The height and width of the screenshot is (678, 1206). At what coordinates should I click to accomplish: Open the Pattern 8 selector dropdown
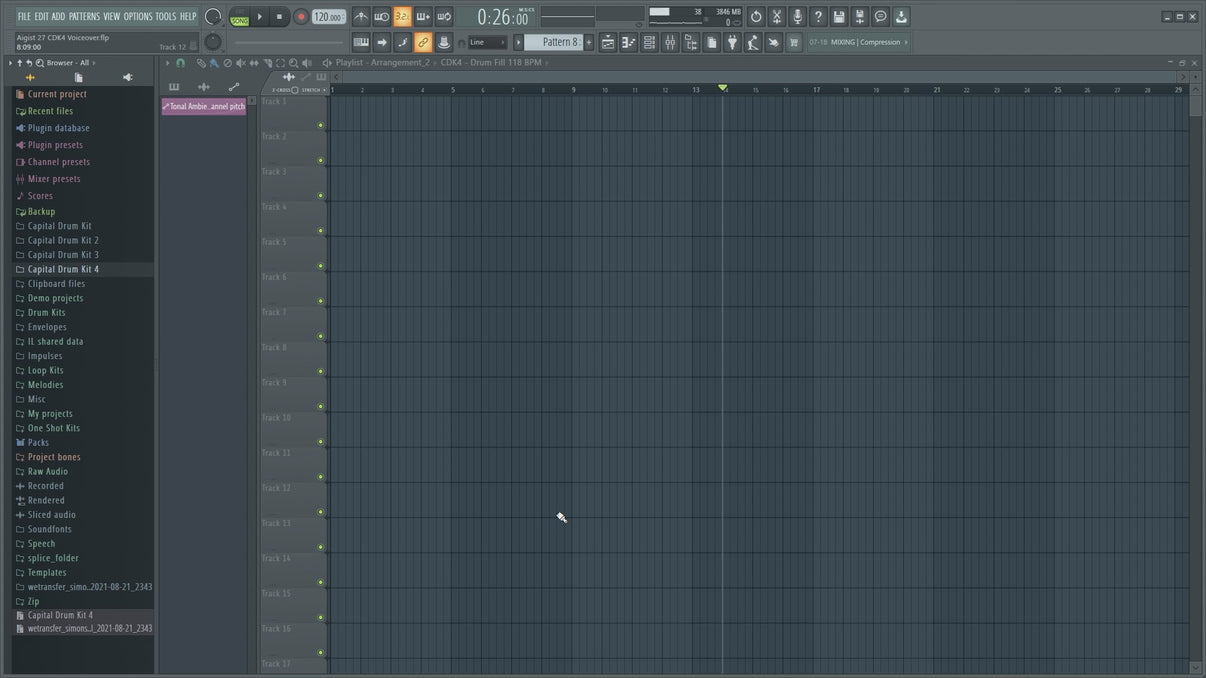(554, 42)
